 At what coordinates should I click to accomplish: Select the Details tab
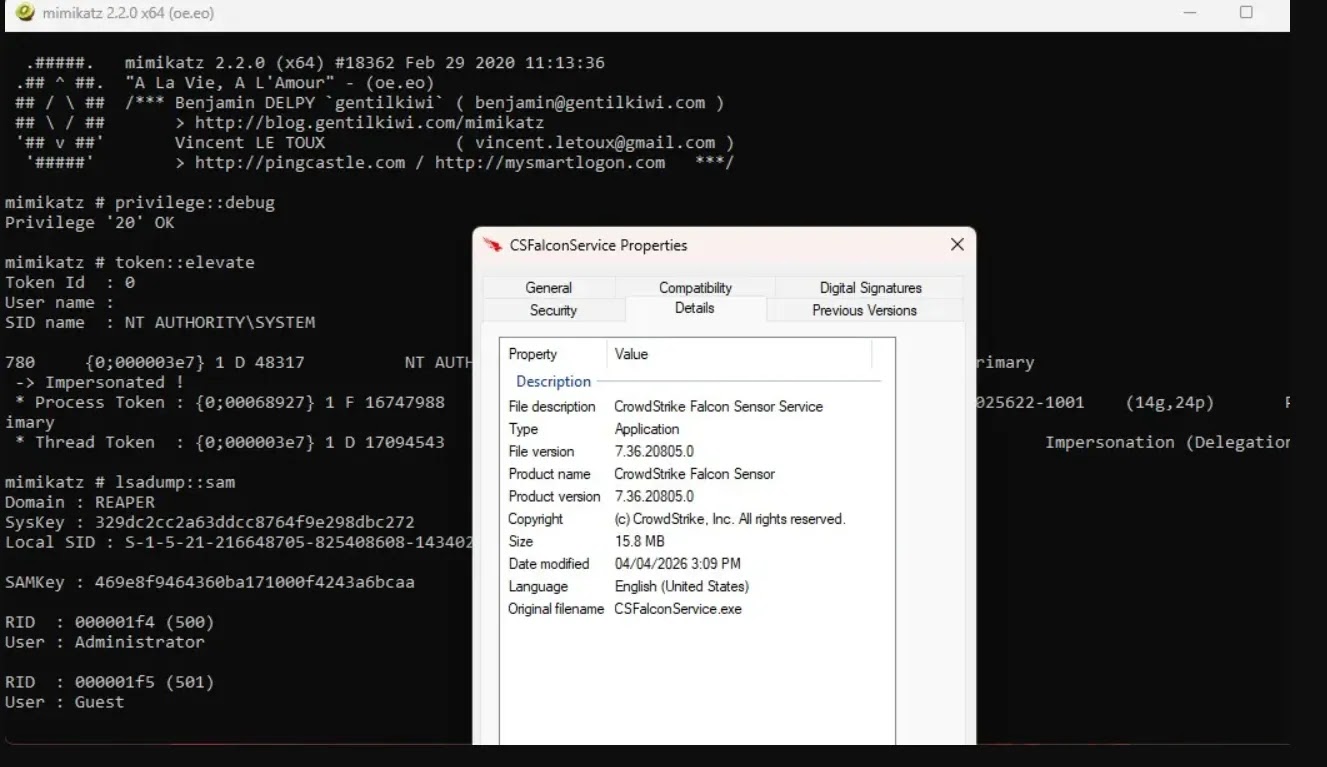(x=695, y=308)
